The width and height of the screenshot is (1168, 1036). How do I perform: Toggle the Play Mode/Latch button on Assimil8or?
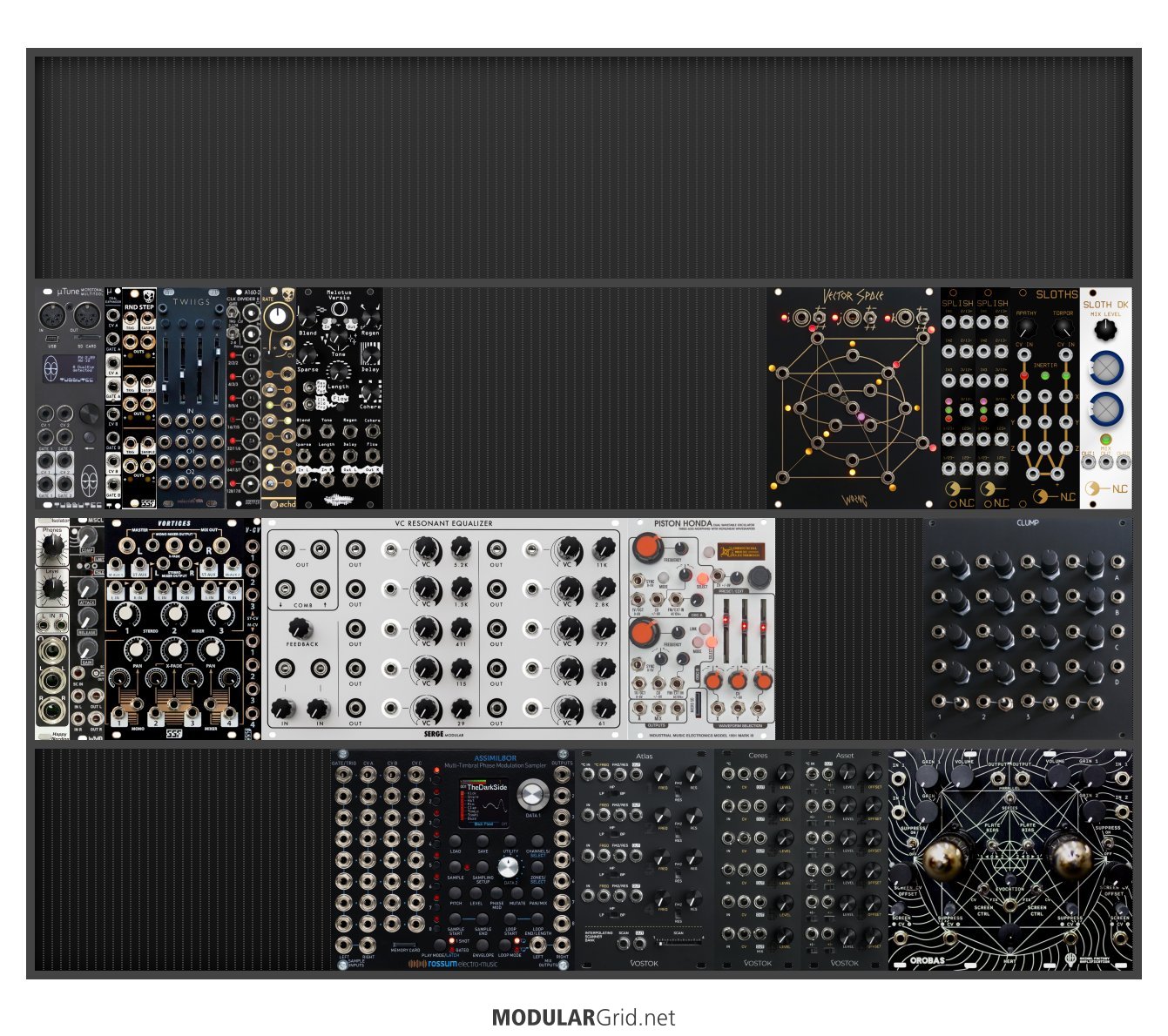click(x=440, y=945)
